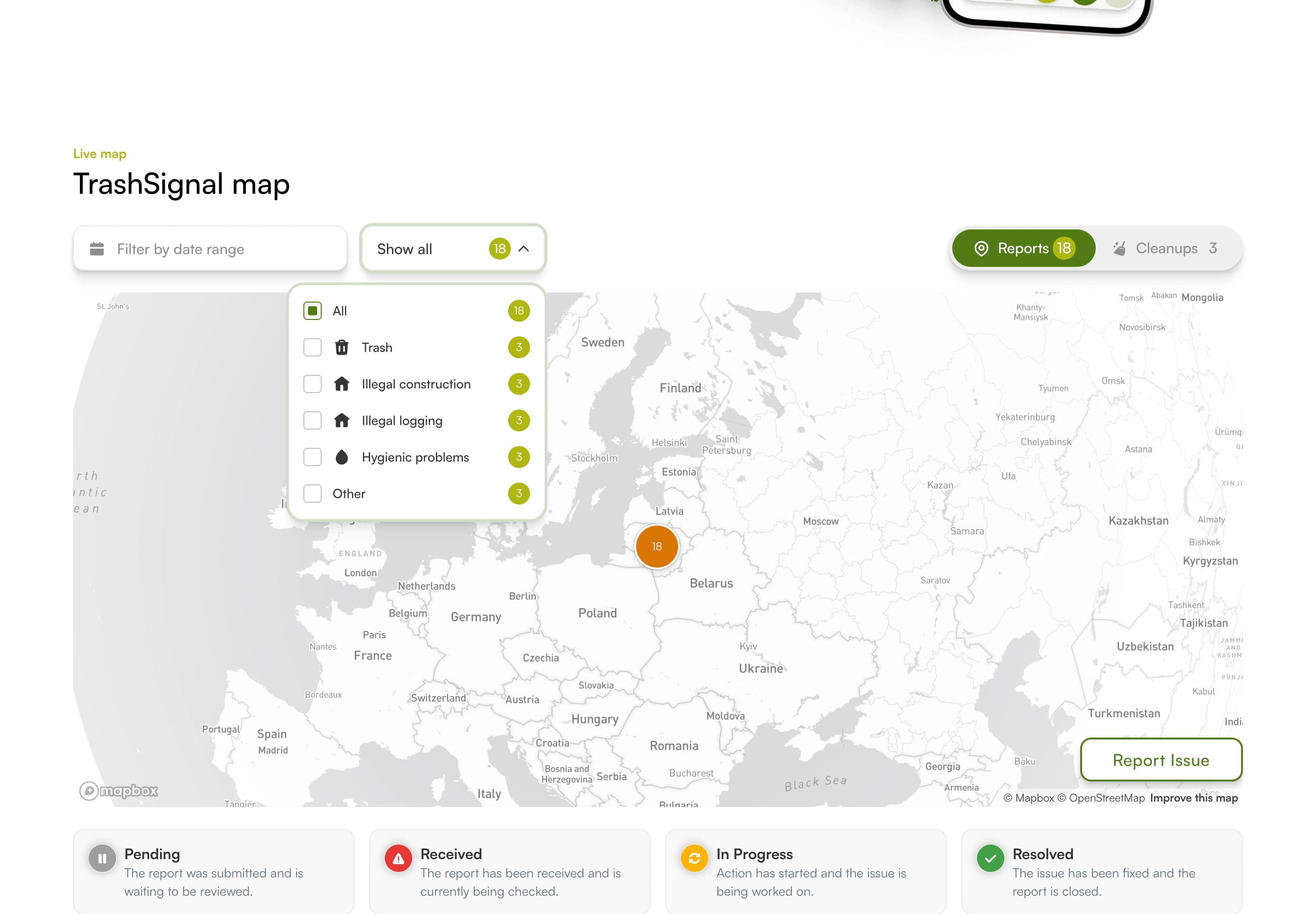Screen dimensions: 1316x914
Task: Click the location pin icon in Reports tab
Action: point(981,248)
